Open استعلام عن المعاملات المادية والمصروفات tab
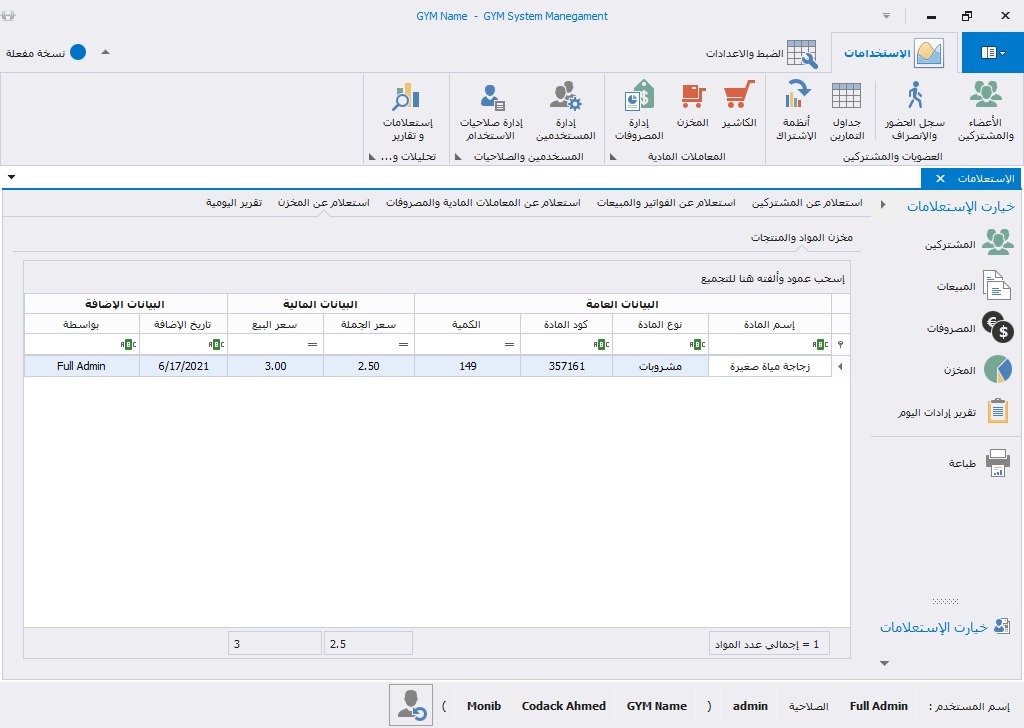This screenshot has height=728, width=1024. click(x=483, y=202)
